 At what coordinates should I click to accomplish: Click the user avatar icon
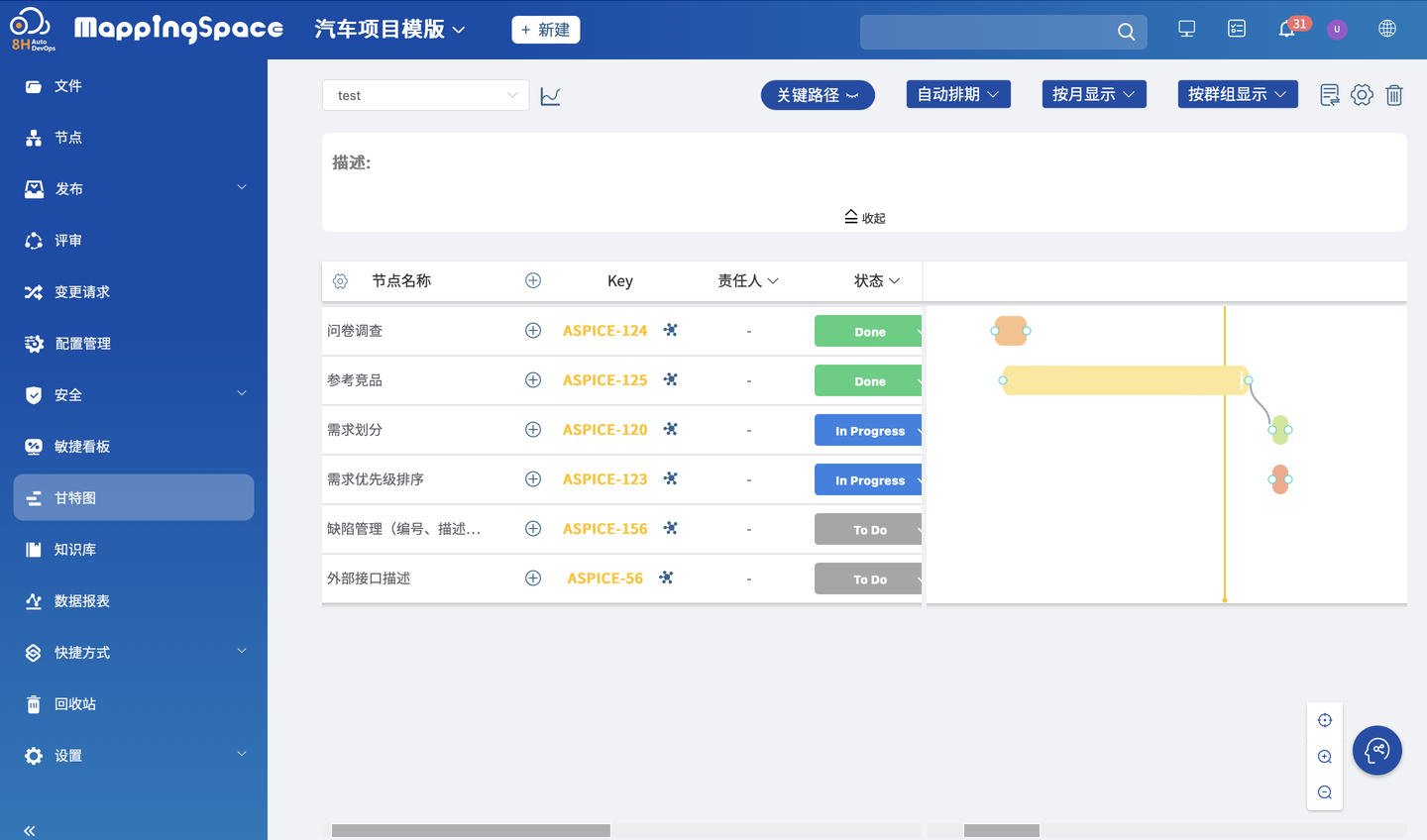click(x=1337, y=29)
